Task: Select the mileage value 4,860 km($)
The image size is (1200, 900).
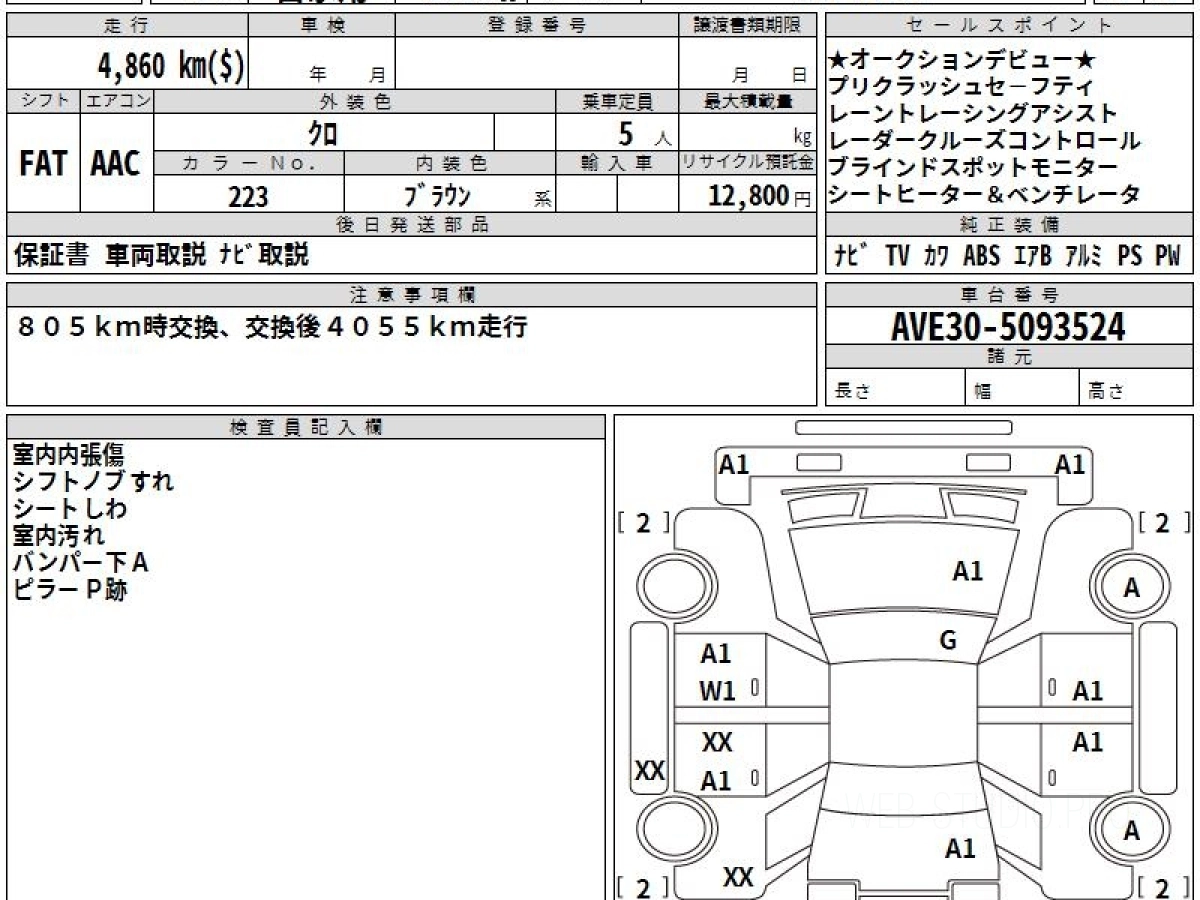Action: point(170,66)
